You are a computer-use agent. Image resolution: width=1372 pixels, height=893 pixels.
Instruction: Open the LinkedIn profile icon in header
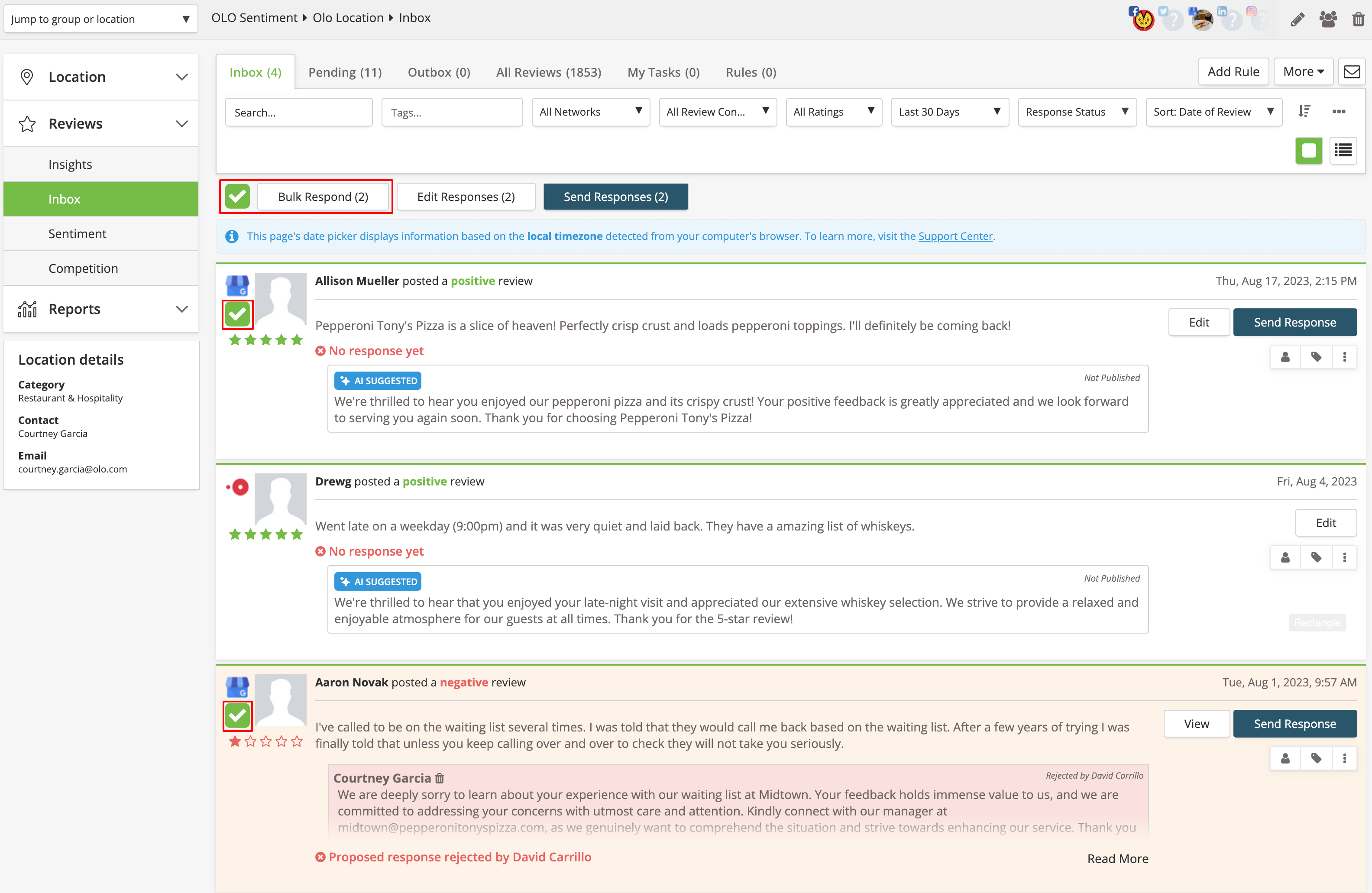pyautogui.click(x=1231, y=19)
